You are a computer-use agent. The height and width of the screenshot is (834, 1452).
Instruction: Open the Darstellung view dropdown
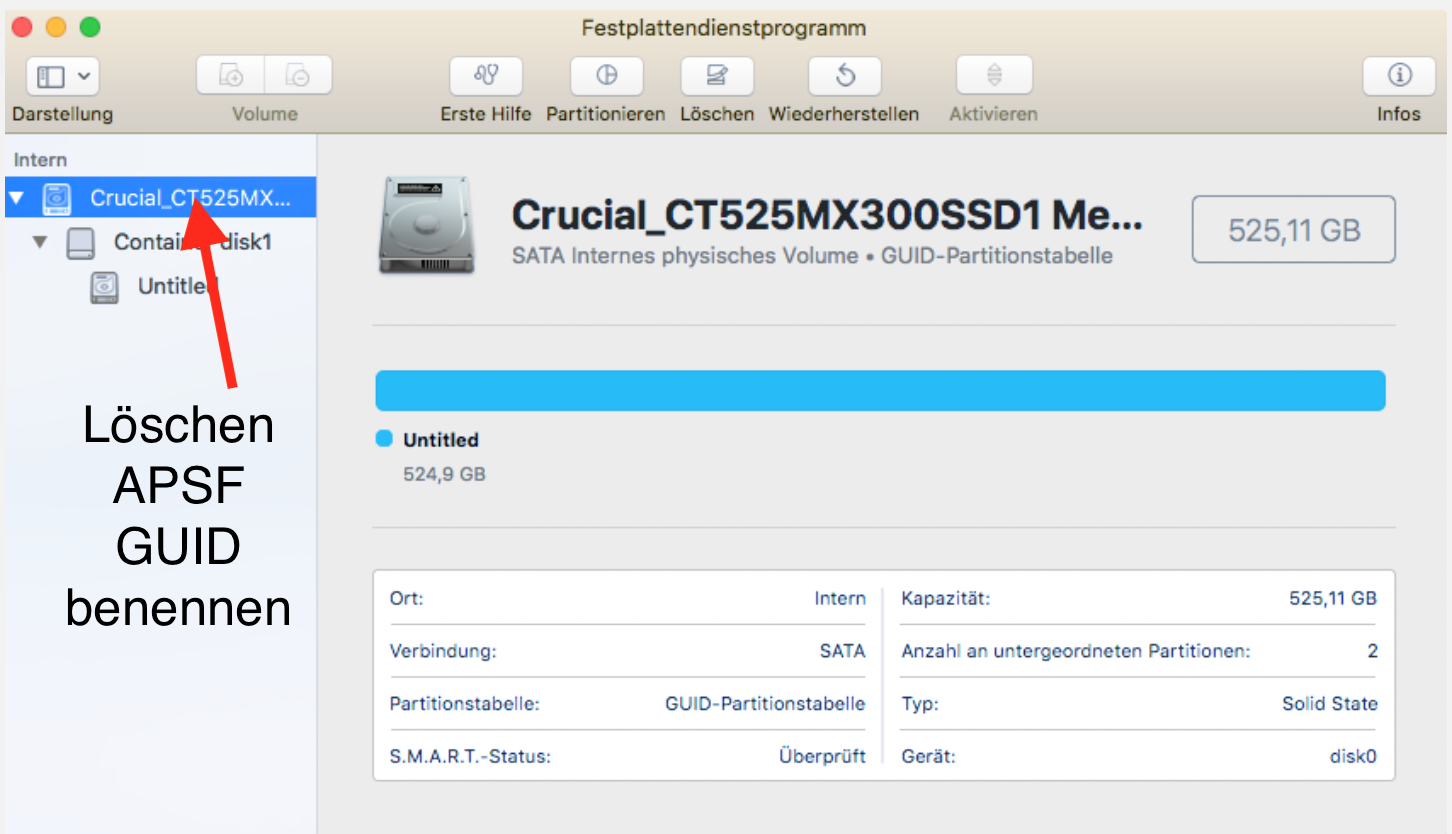[62, 76]
